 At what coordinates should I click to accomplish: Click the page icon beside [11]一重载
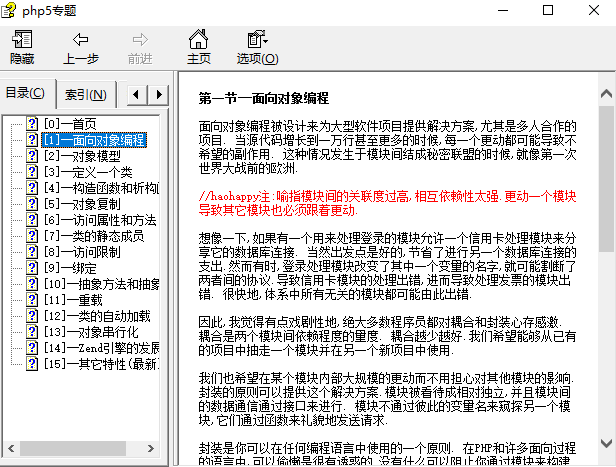[x=33, y=300]
